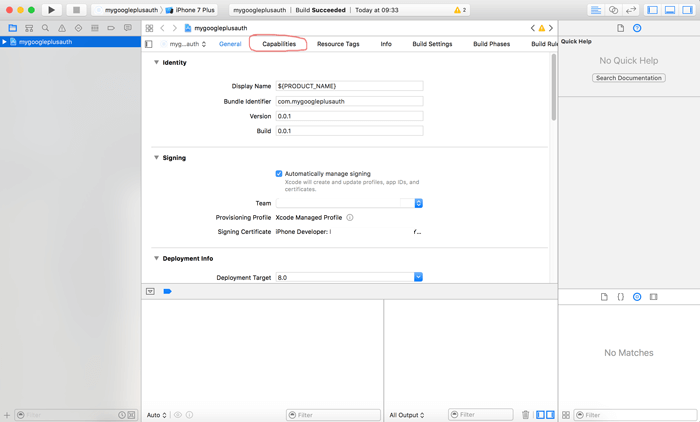Show source-controlled files filter

point(131,415)
